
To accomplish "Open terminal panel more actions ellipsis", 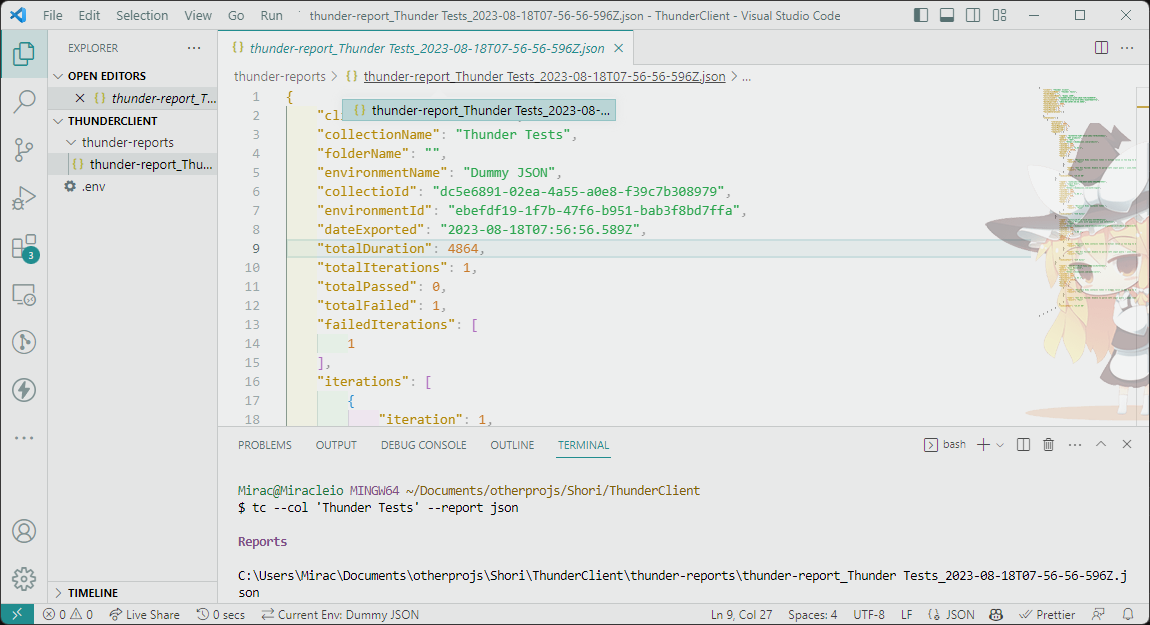I will 1075,445.
